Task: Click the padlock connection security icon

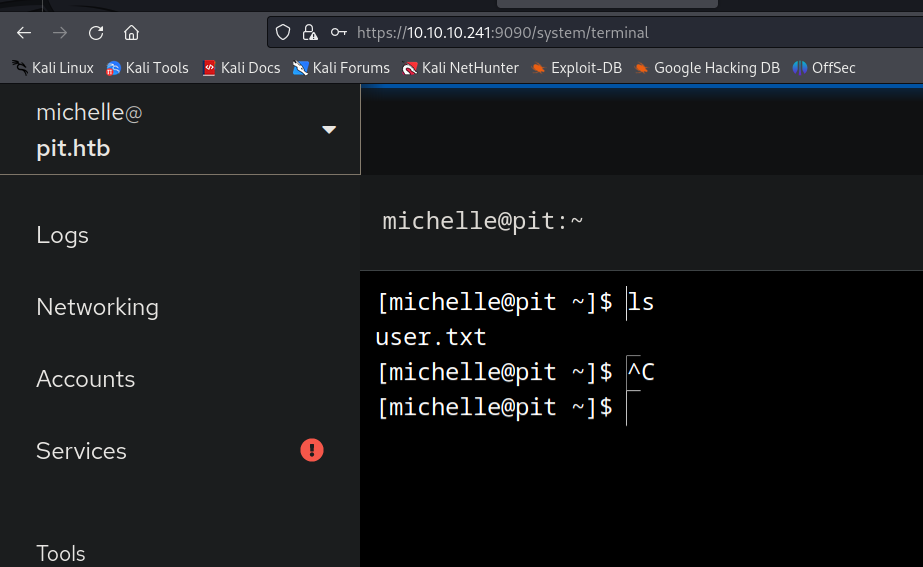Action: click(x=309, y=33)
